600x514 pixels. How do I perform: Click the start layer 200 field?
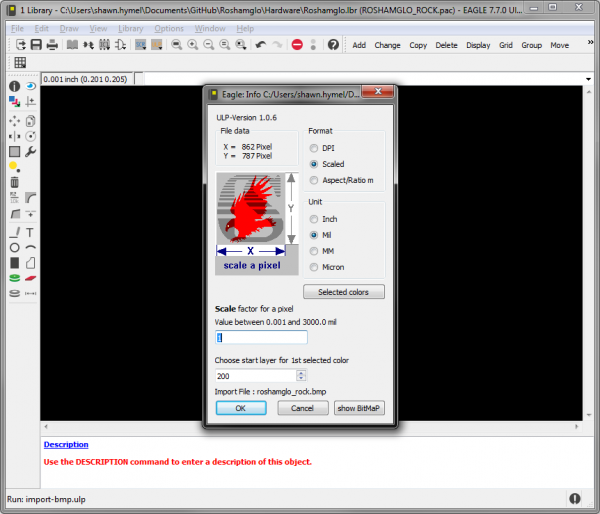coord(256,376)
